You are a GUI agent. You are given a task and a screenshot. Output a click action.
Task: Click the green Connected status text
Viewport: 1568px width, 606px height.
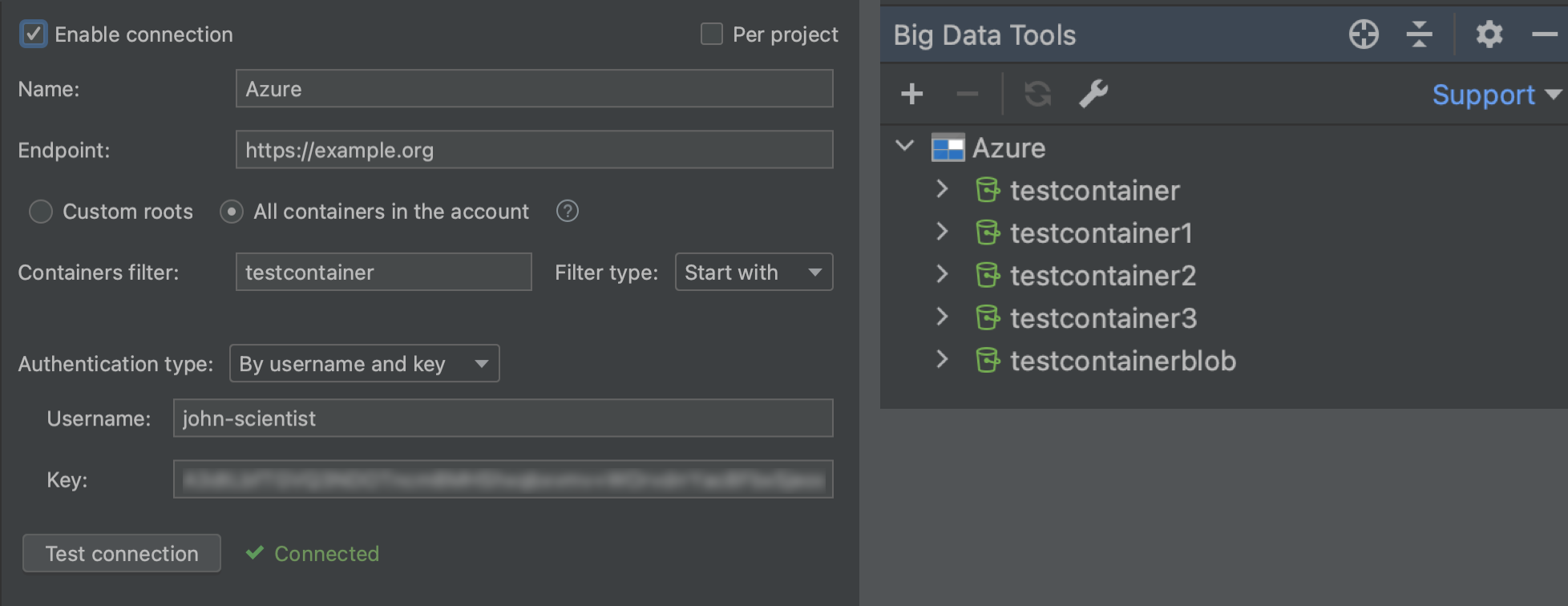326,553
